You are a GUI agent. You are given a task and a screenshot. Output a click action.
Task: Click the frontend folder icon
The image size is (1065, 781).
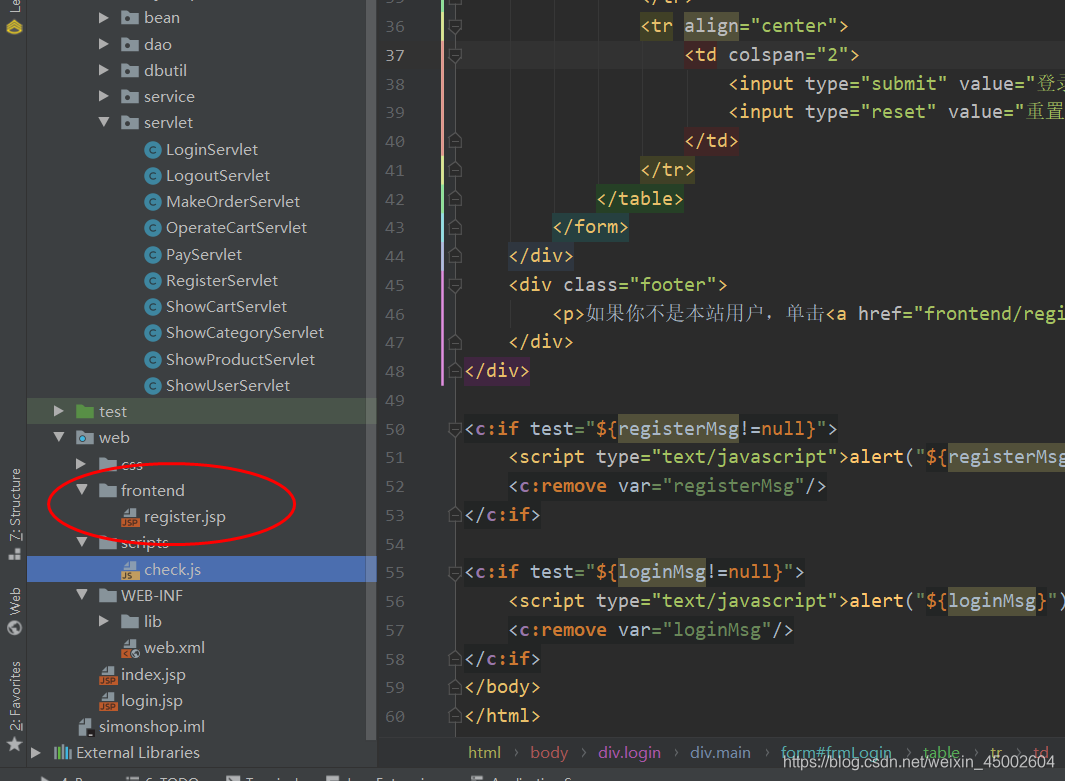pos(108,490)
